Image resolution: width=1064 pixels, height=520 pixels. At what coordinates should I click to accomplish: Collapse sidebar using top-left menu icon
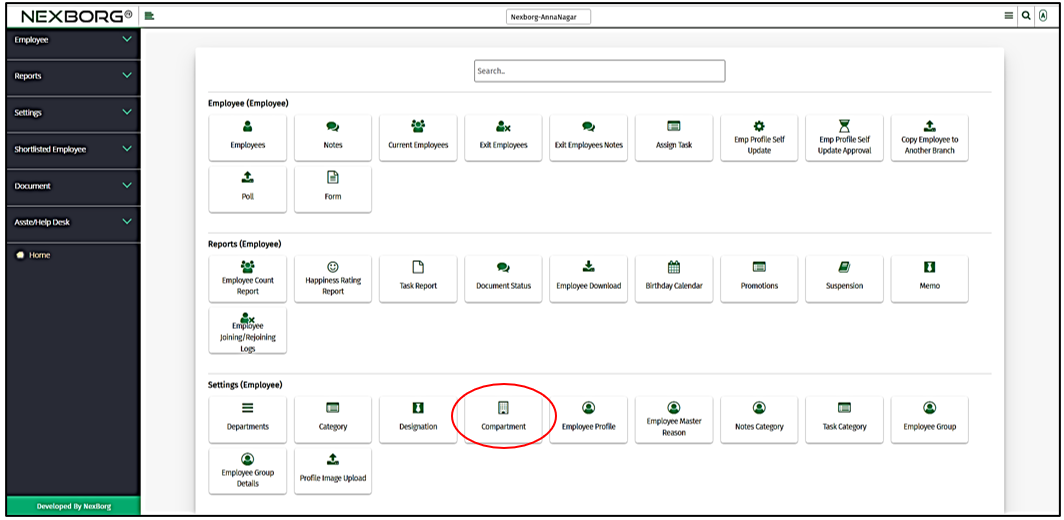pos(149,16)
